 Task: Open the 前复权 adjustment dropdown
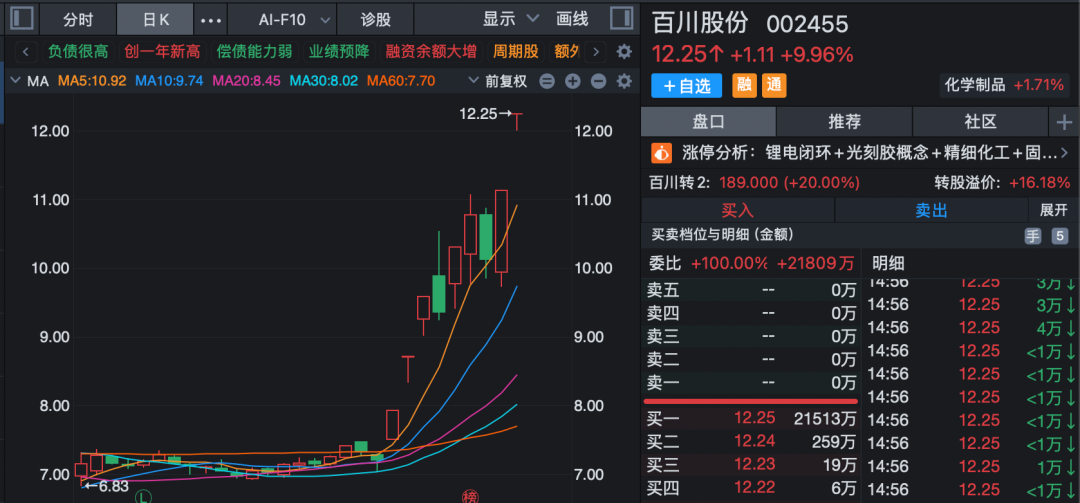[x=497, y=81]
